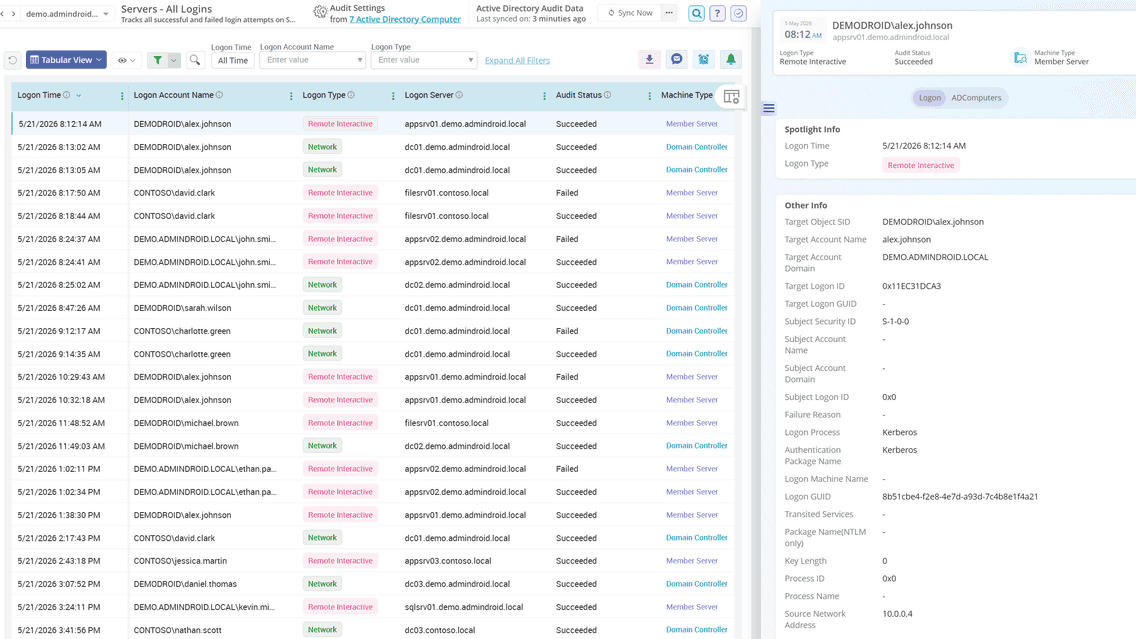Click the green filter funnel icon
1136x639 pixels.
pos(157,60)
